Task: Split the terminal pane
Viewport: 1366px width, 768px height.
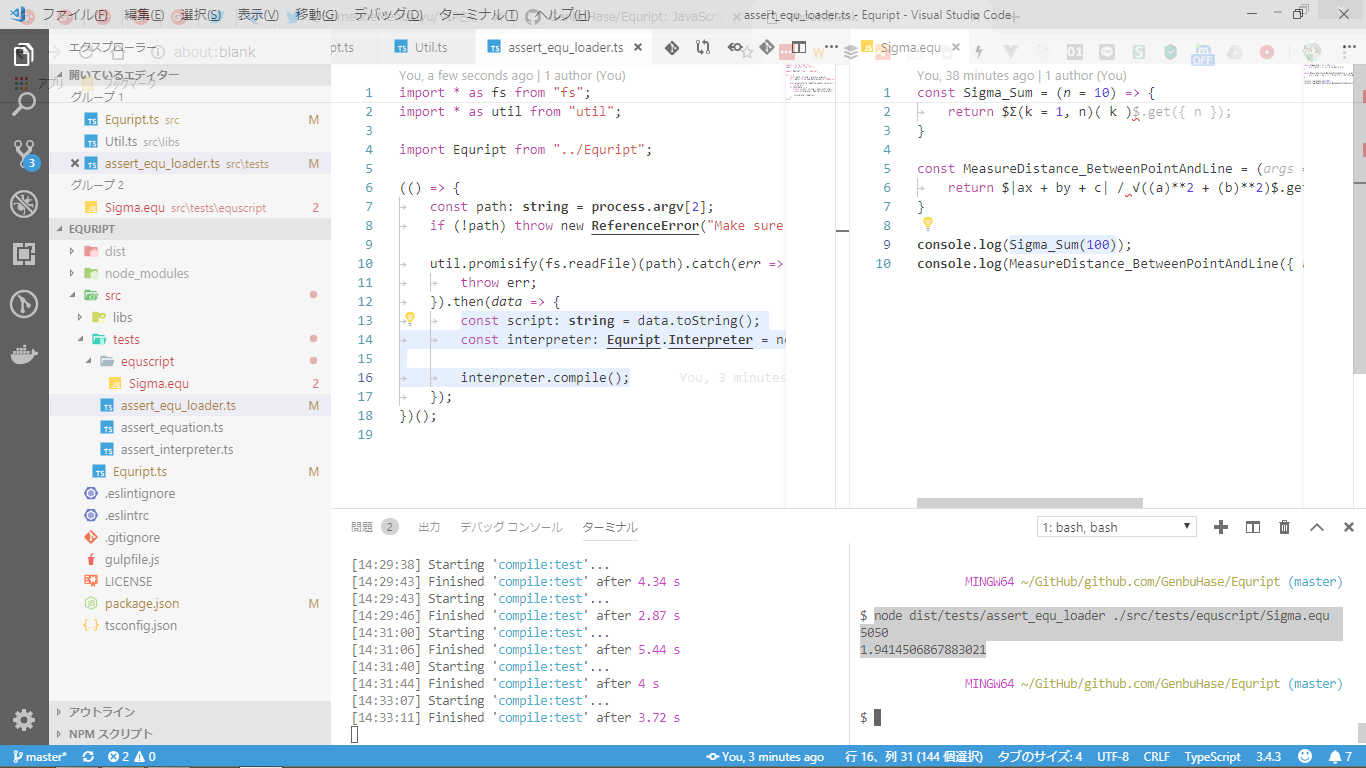Action: pyautogui.click(x=1252, y=527)
